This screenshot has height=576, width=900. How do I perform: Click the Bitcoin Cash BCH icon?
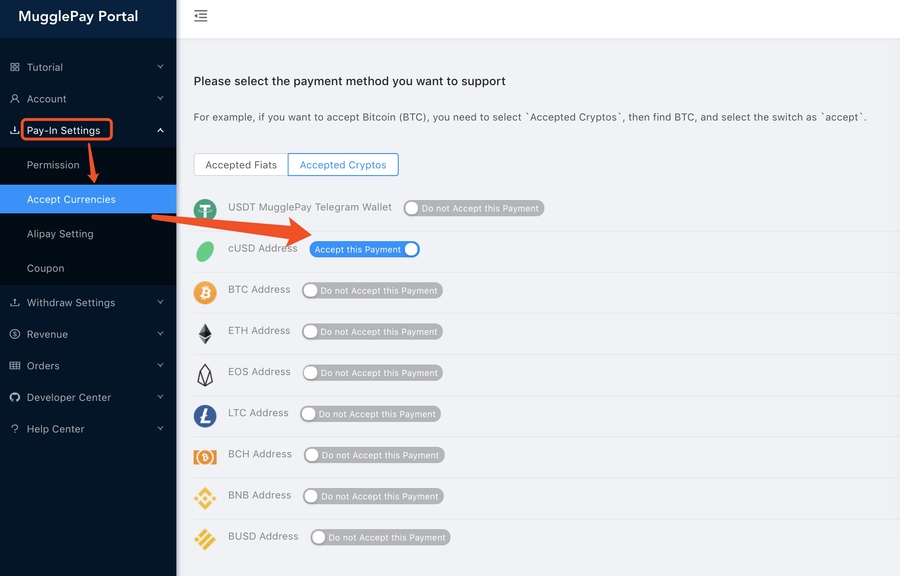[x=205, y=457]
